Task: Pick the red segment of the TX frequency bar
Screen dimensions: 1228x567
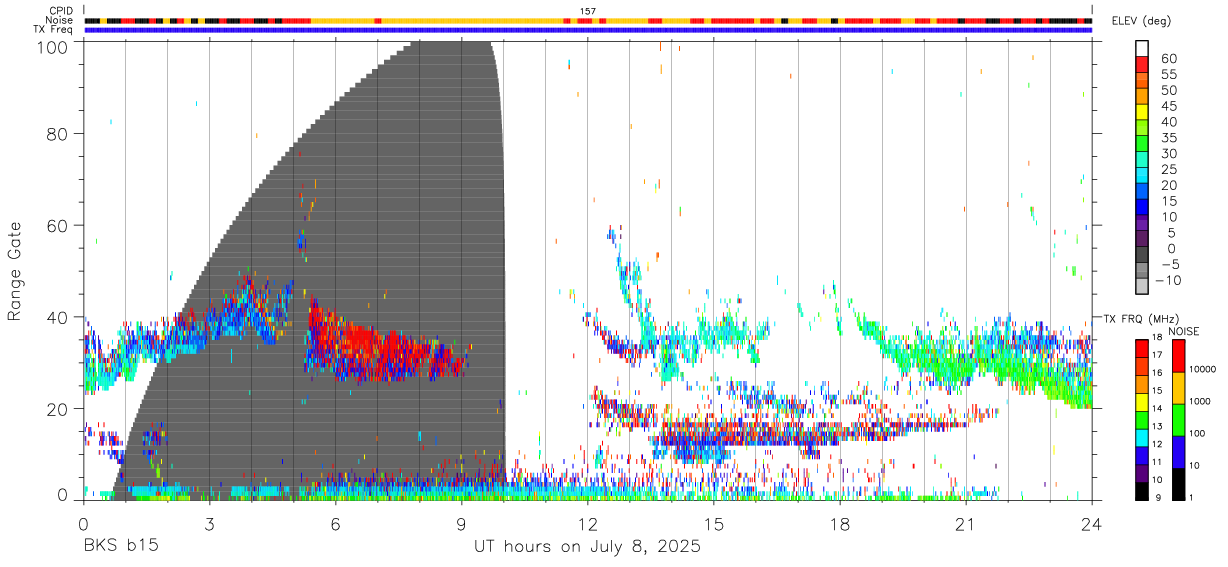Action: click(1142, 349)
